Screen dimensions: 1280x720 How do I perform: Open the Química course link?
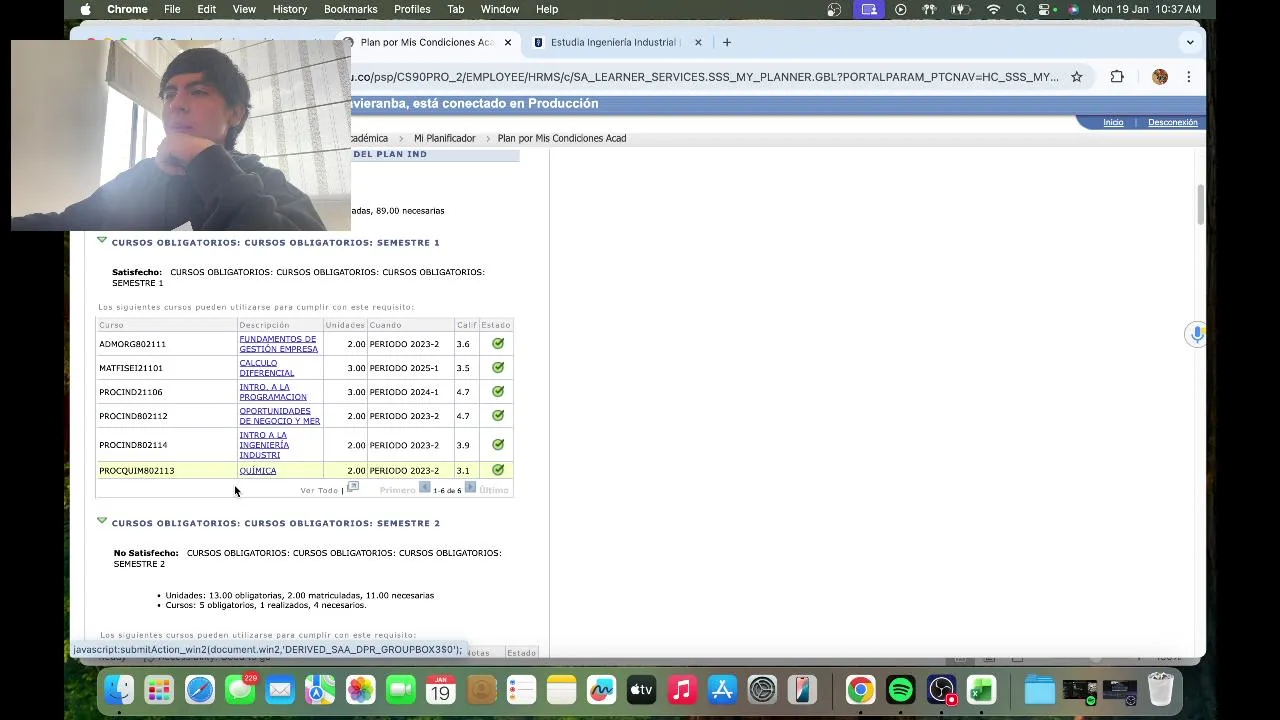(258, 471)
